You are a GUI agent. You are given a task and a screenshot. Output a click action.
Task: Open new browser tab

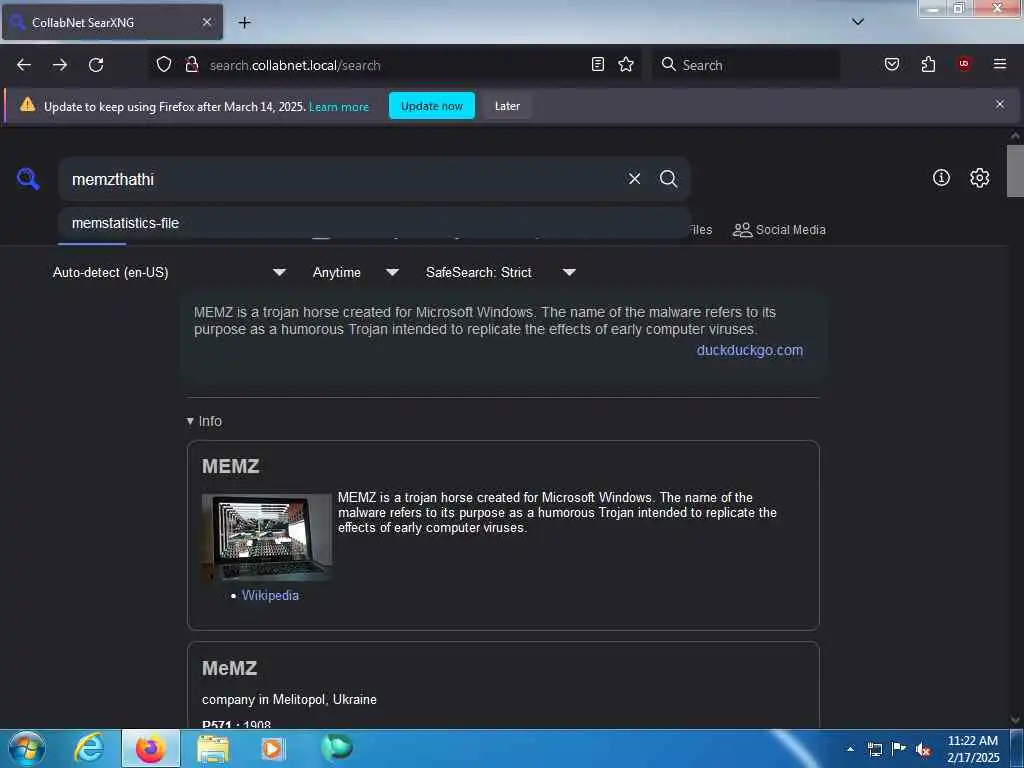(244, 22)
